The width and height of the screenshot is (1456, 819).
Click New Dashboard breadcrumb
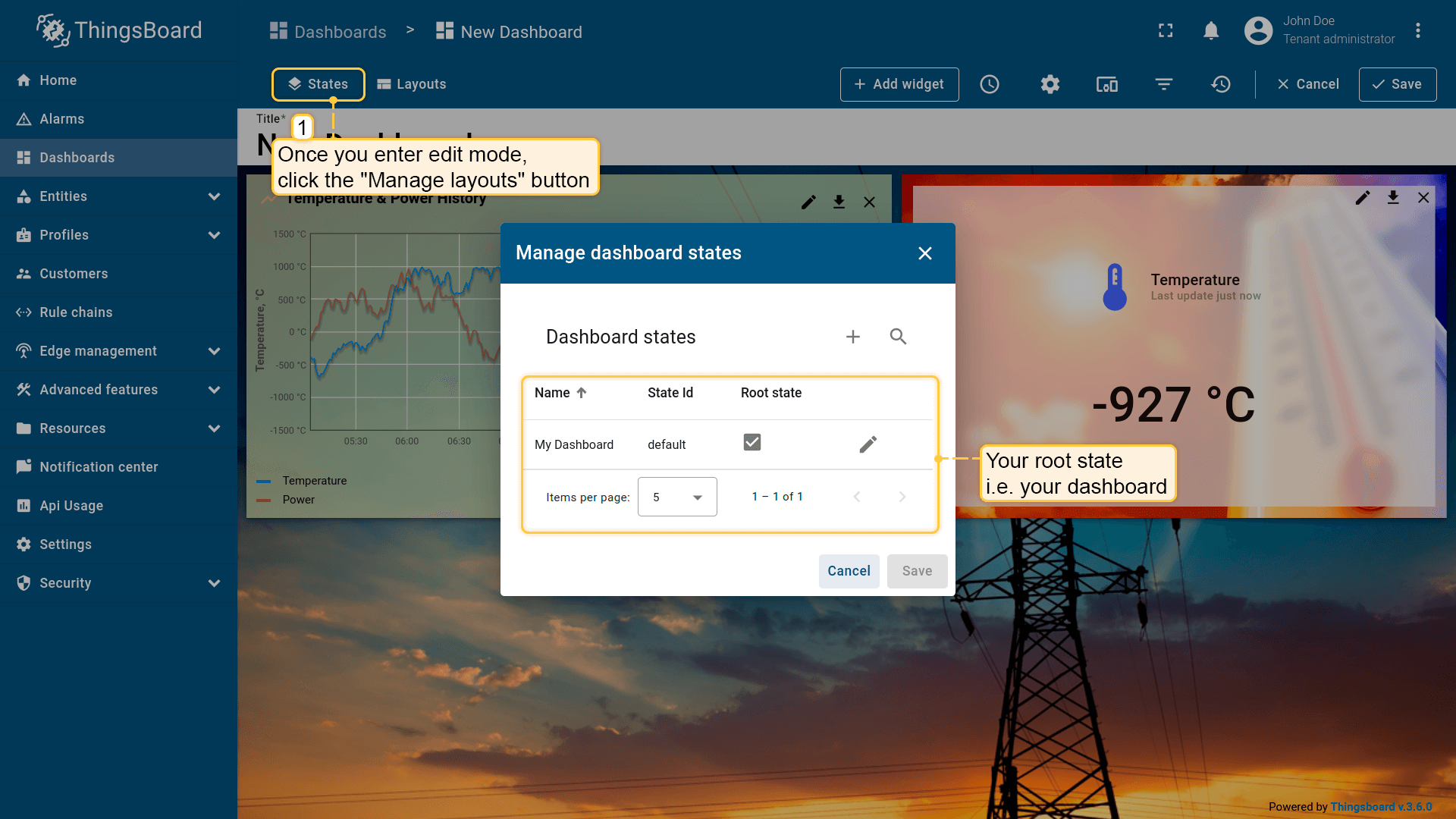(510, 32)
